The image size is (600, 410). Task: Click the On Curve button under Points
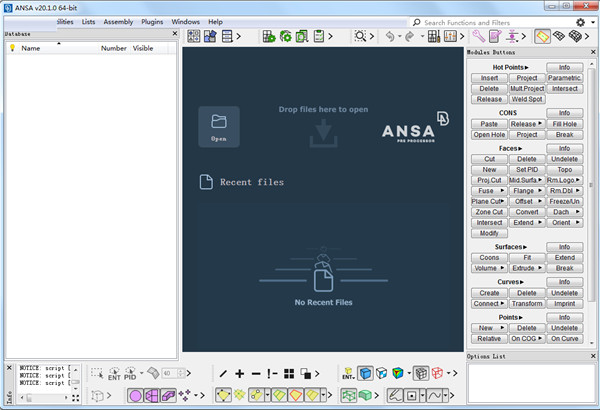coord(564,339)
